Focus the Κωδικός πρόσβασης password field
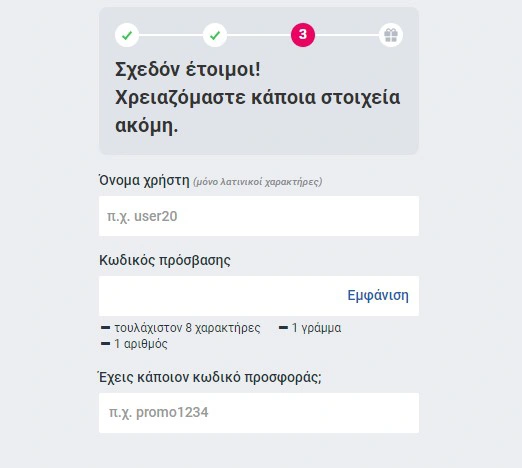The image size is (522, 468). tap(259, 296)
